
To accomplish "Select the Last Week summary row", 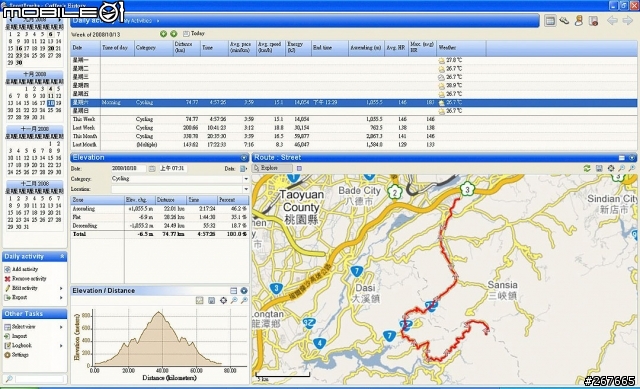I will click(x=353, y=128).
